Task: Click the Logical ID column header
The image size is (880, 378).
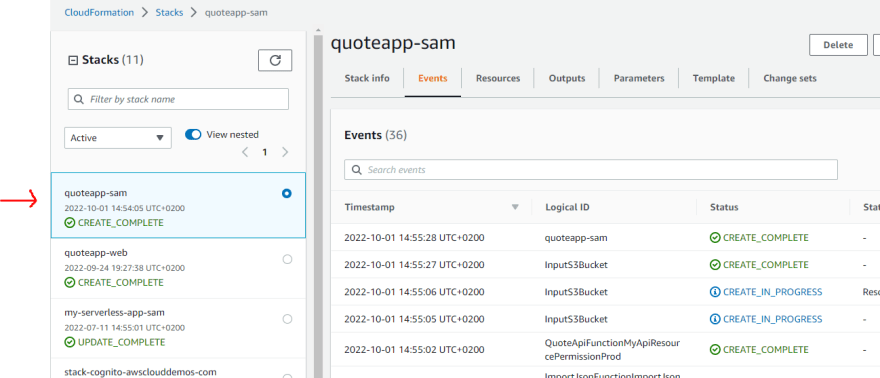Action: pos(567,208)
